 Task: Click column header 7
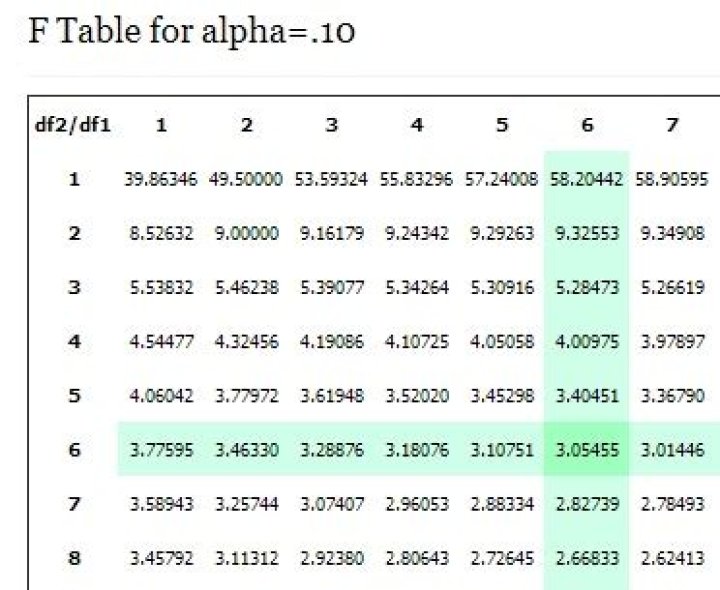coord(672,126)
